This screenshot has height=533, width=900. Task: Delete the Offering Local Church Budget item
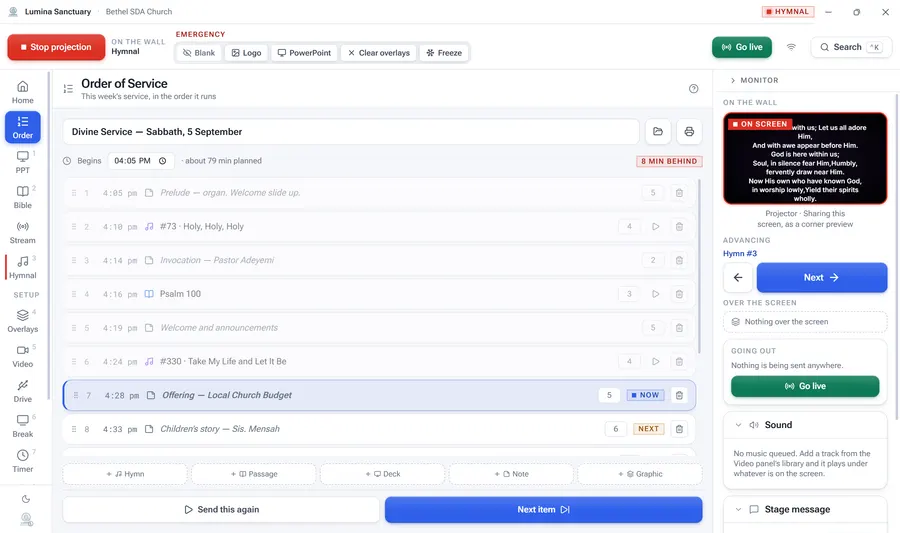(679, 395)
